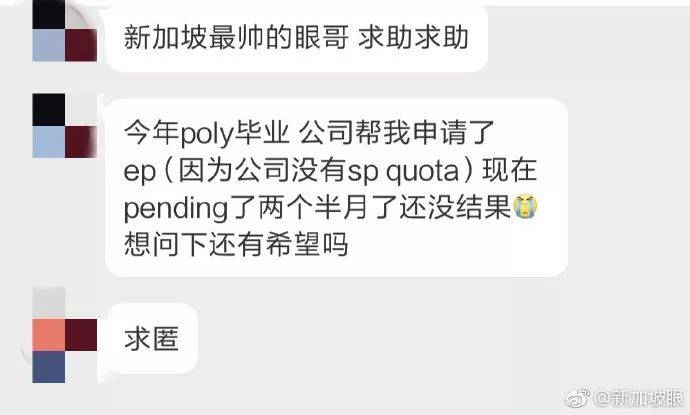Viewport: 690px width, 415px height.
Task: Click the word pending in the long message
Action: click(x=176, y=209)
